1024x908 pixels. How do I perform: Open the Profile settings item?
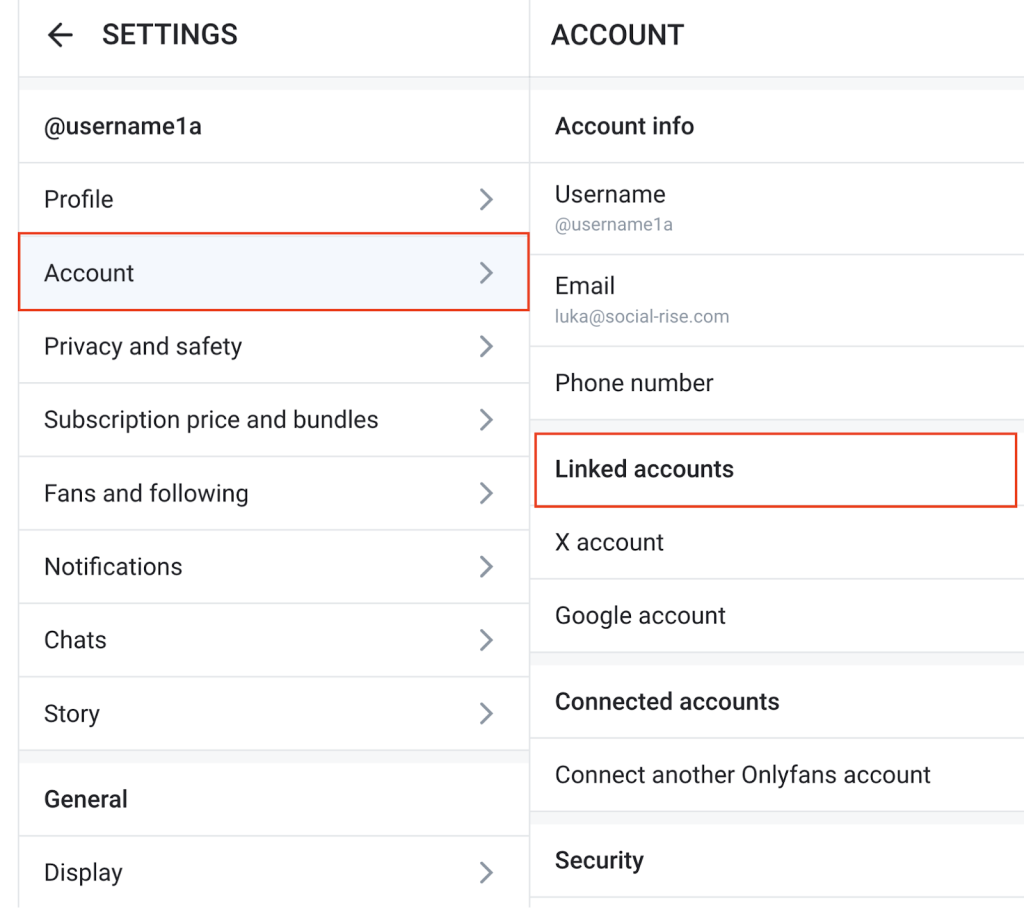[x=79, y=199]
